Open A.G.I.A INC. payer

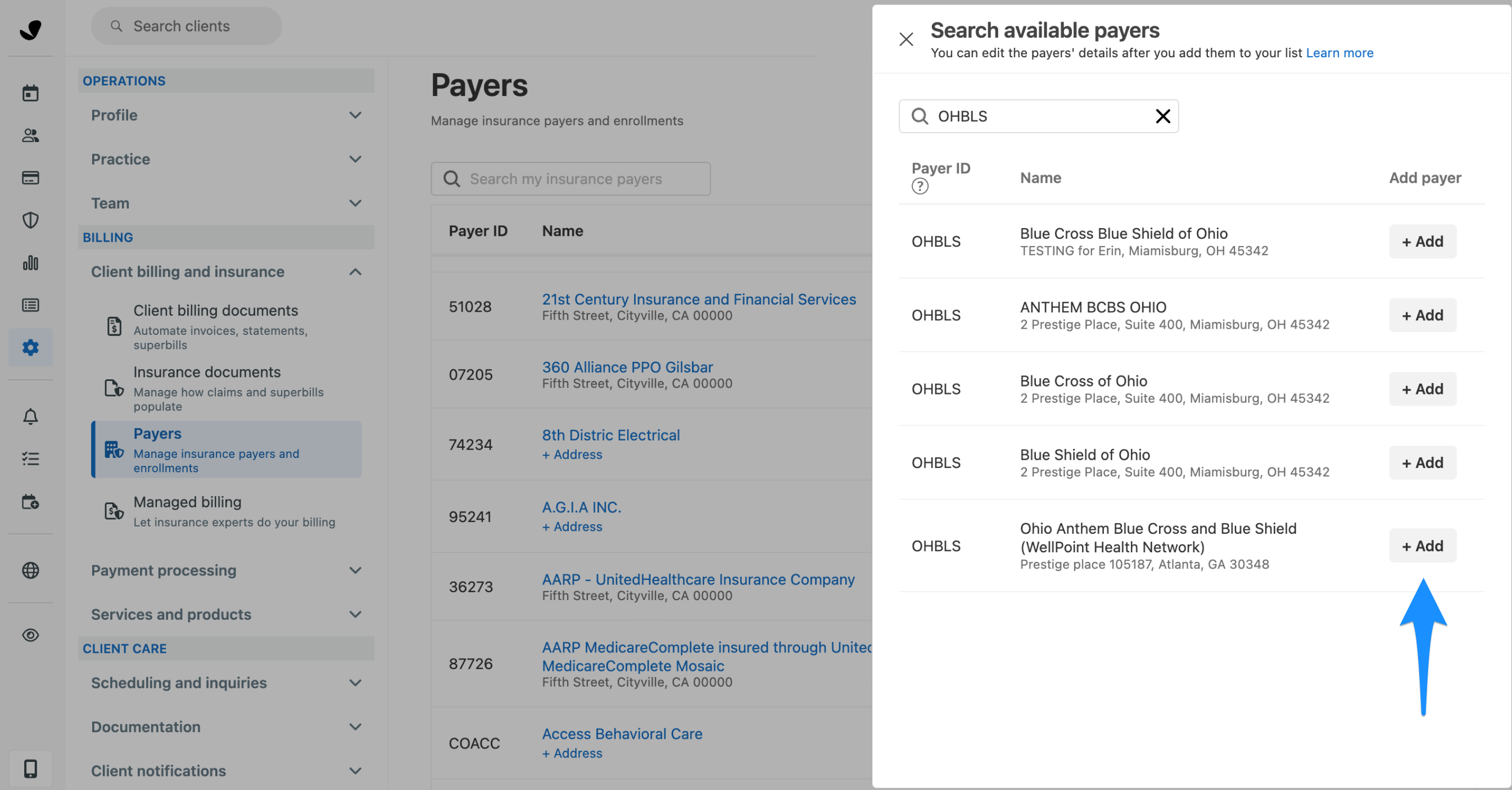point(582,507)
